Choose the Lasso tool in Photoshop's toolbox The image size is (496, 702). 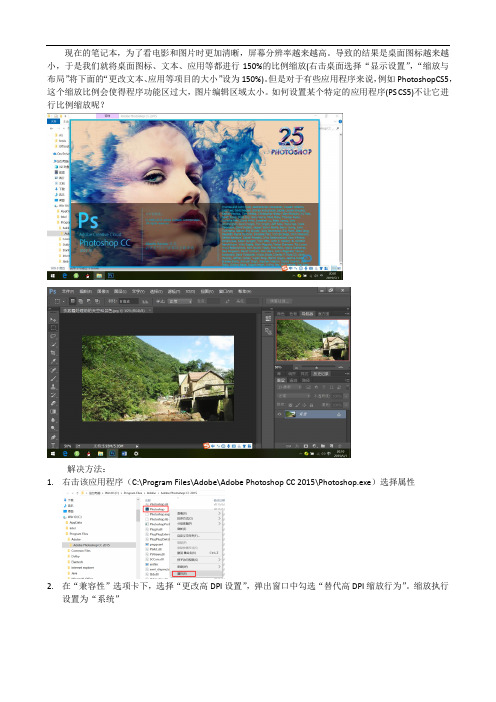pos(53,336)
